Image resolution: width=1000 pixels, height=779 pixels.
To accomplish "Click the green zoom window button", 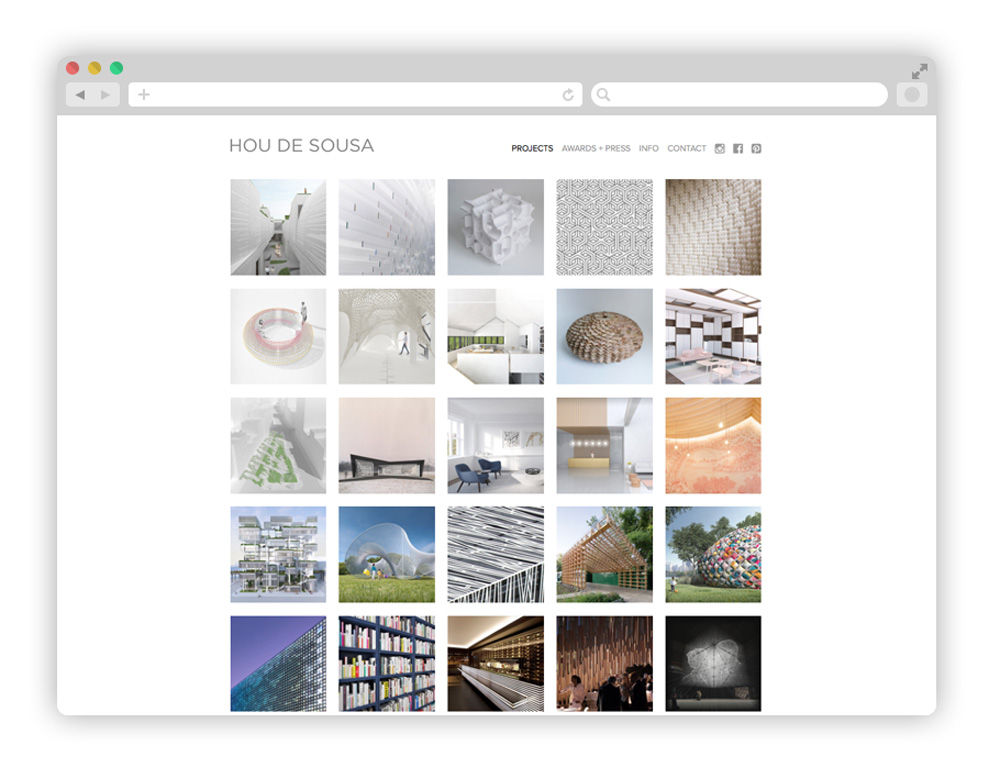I will click(x=116, y=68).
